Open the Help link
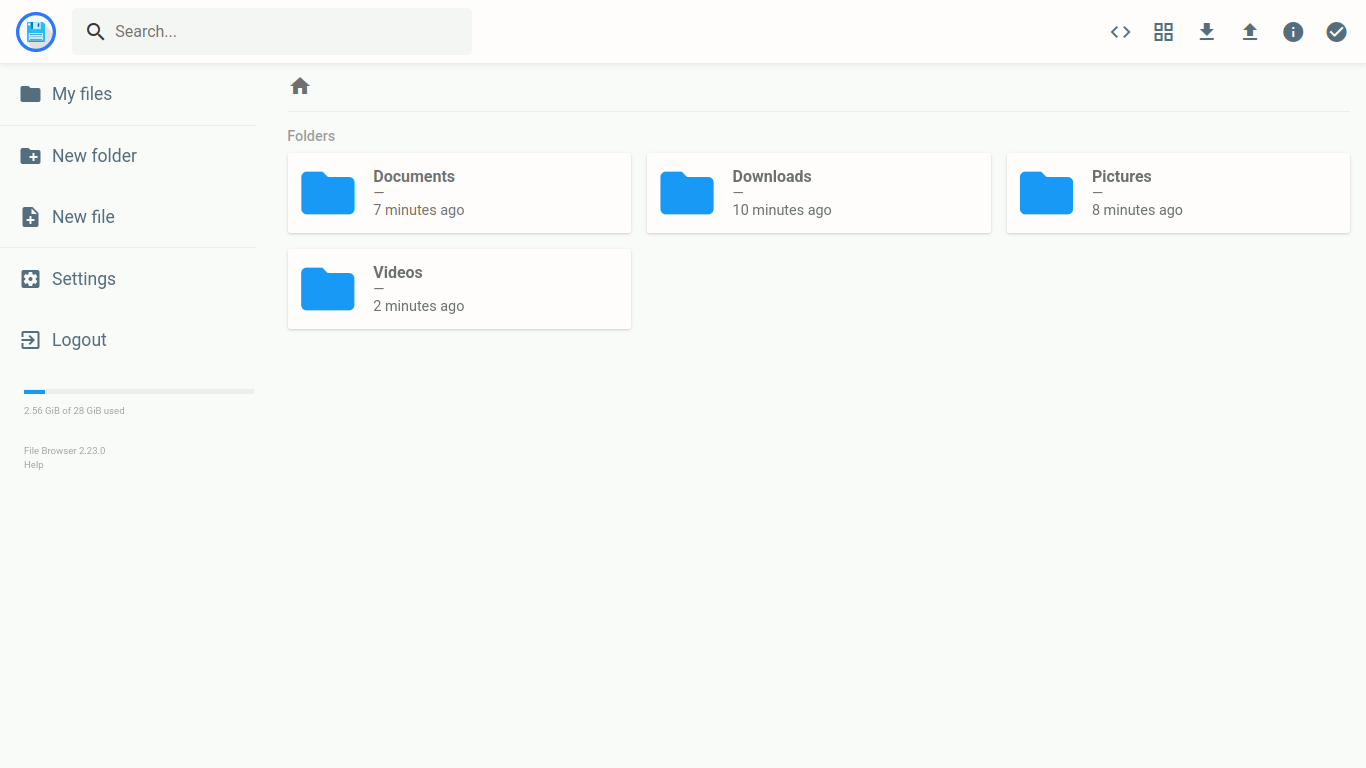1366x768 pixels. click(34, 465)
